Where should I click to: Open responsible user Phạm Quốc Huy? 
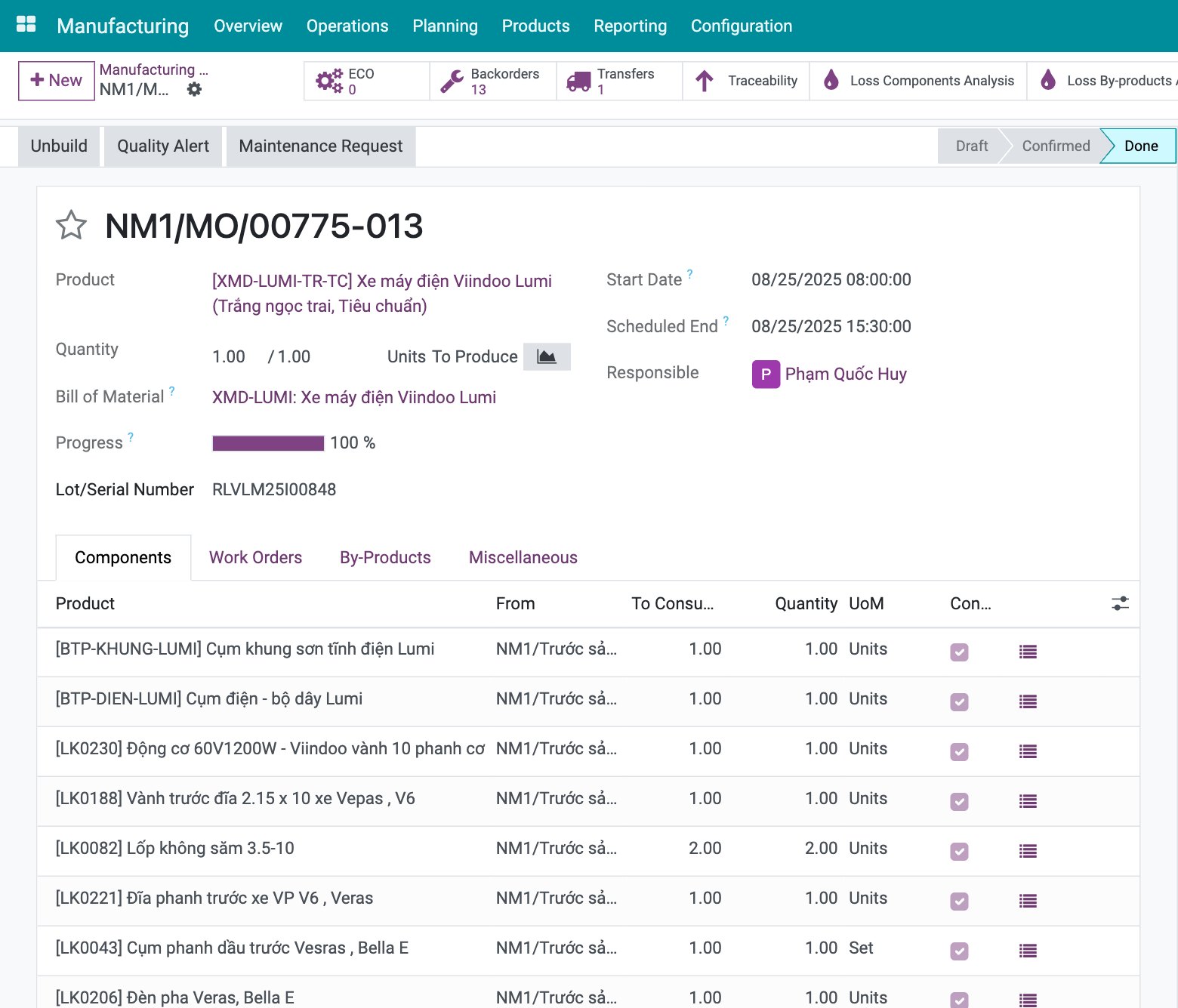[846, 374]
